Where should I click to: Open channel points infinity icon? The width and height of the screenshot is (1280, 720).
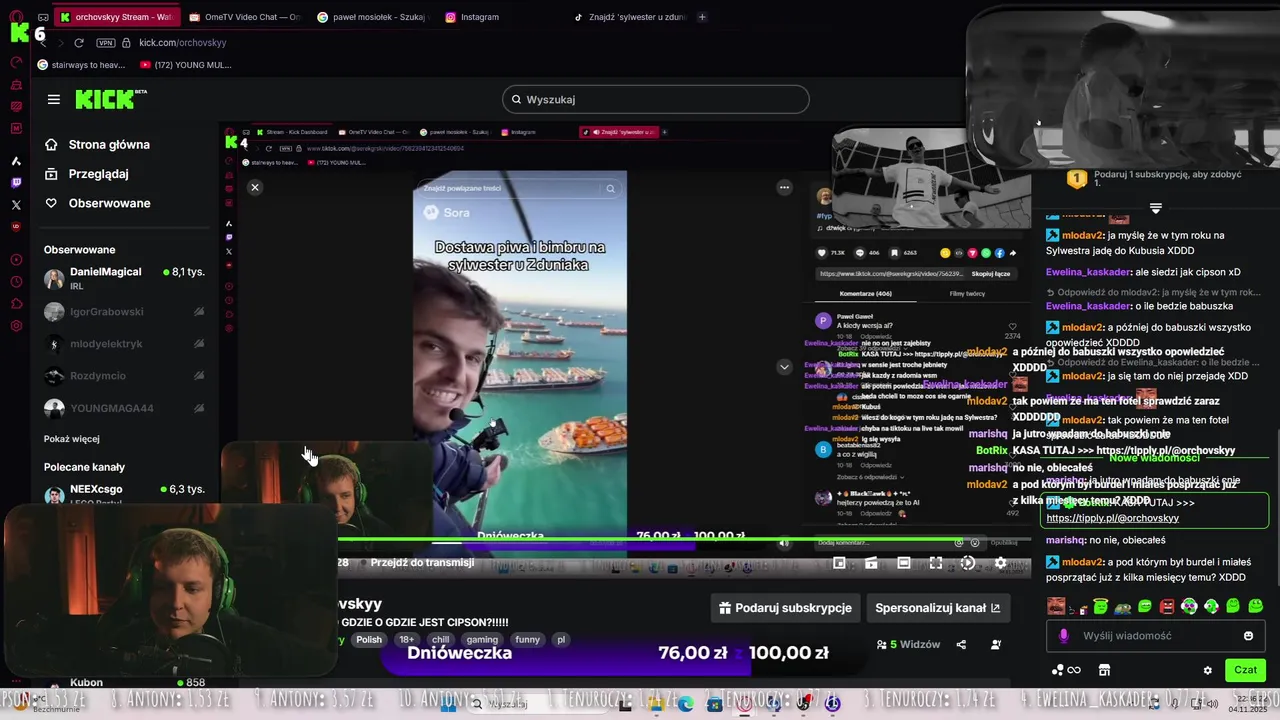pyautogui.click(x=1066, y=670)
